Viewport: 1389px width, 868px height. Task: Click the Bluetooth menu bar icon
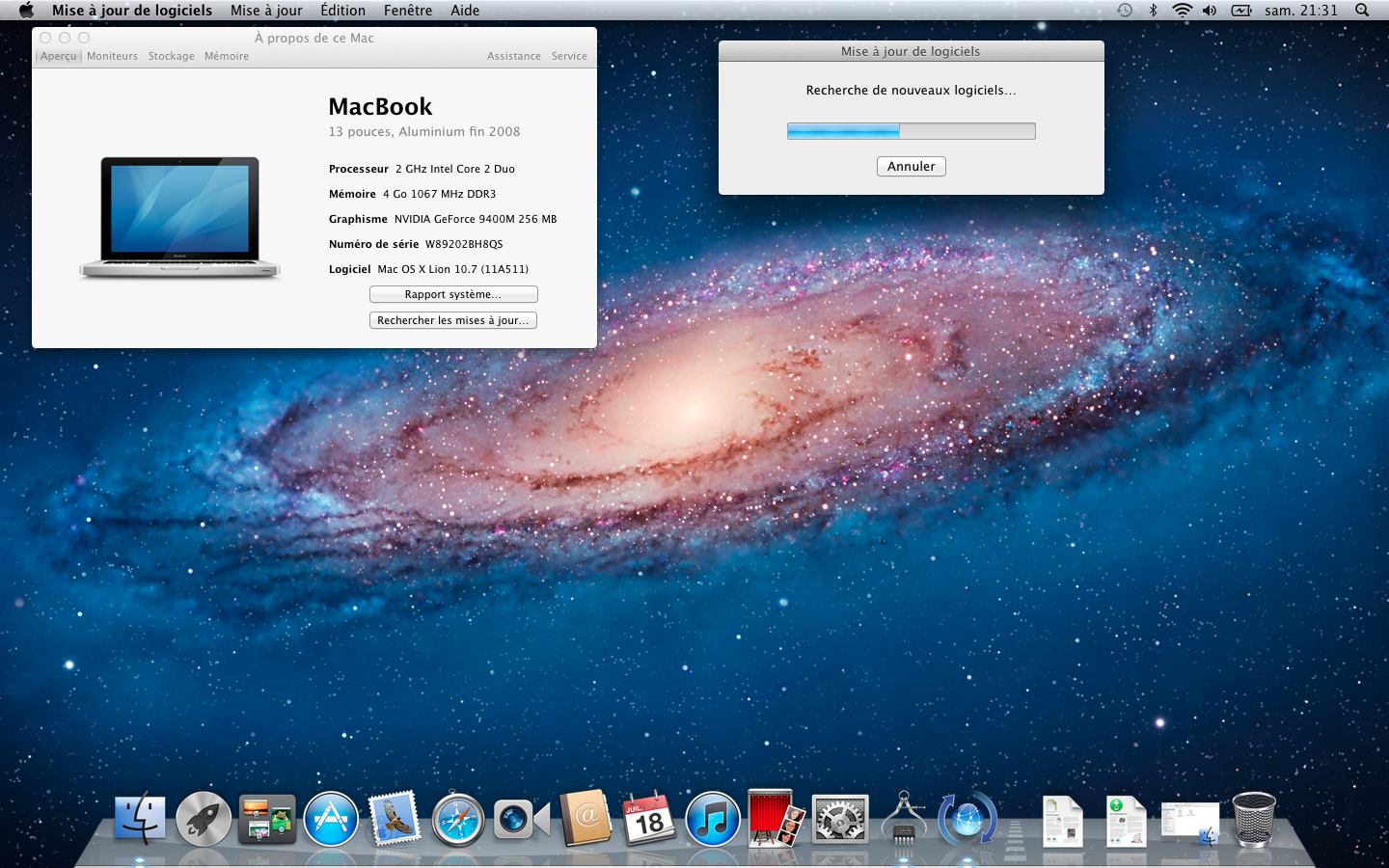(1153, 11)
